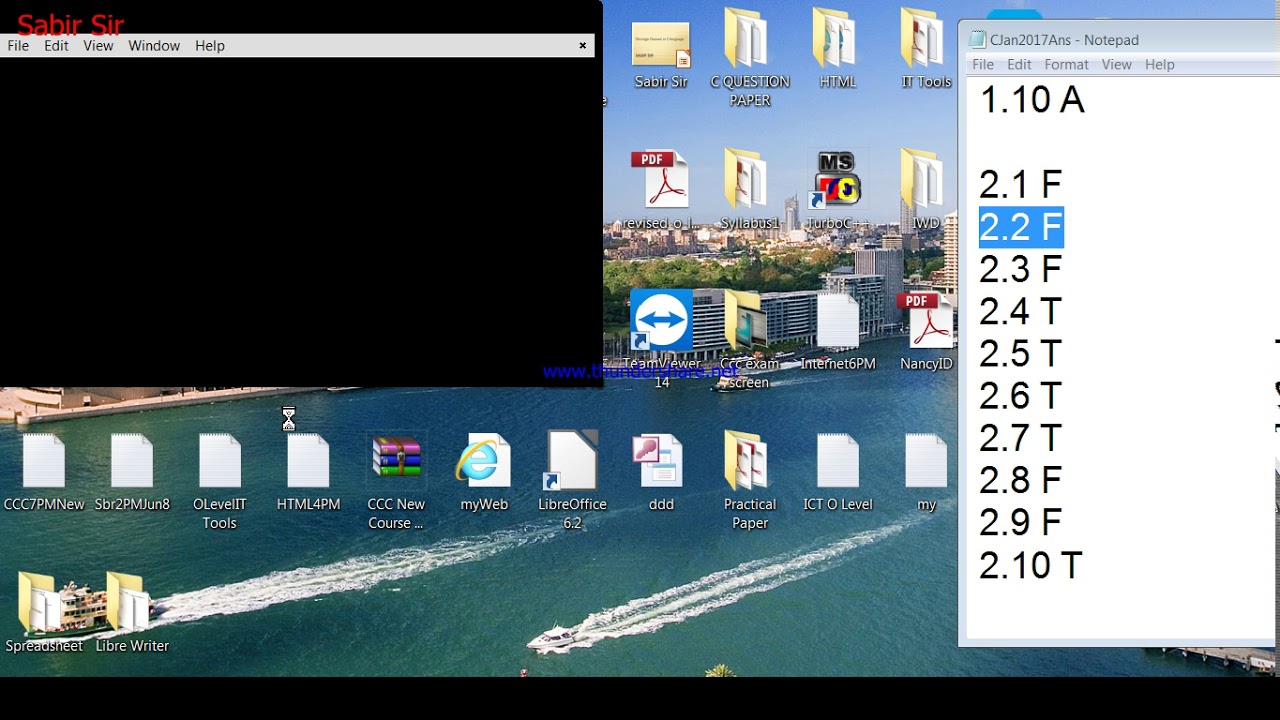The width and height of the screenshot is (1280, 720).
Task: Click the line '2.5 T' in Notepad
Action: 1020,354
